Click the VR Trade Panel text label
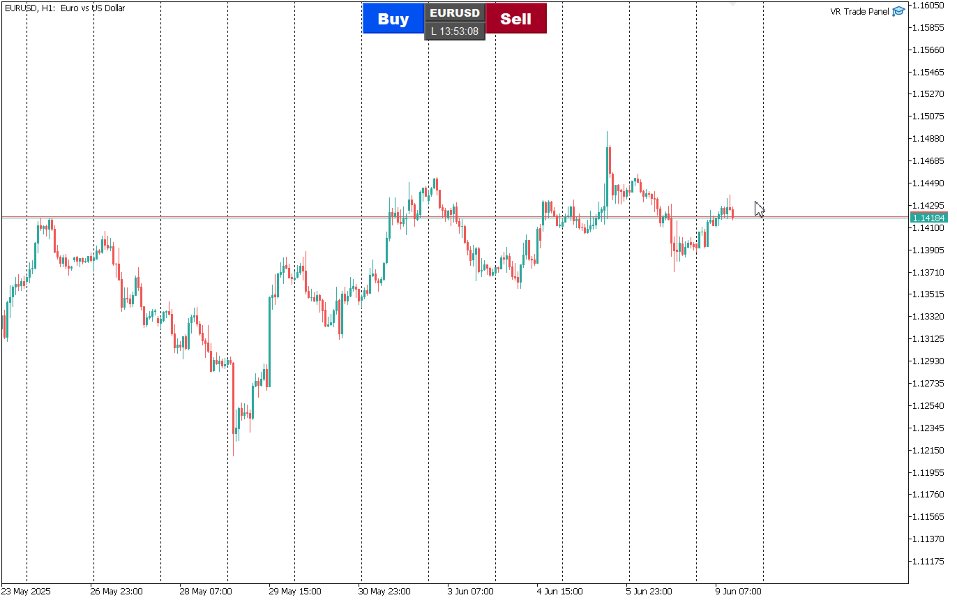 859,12
